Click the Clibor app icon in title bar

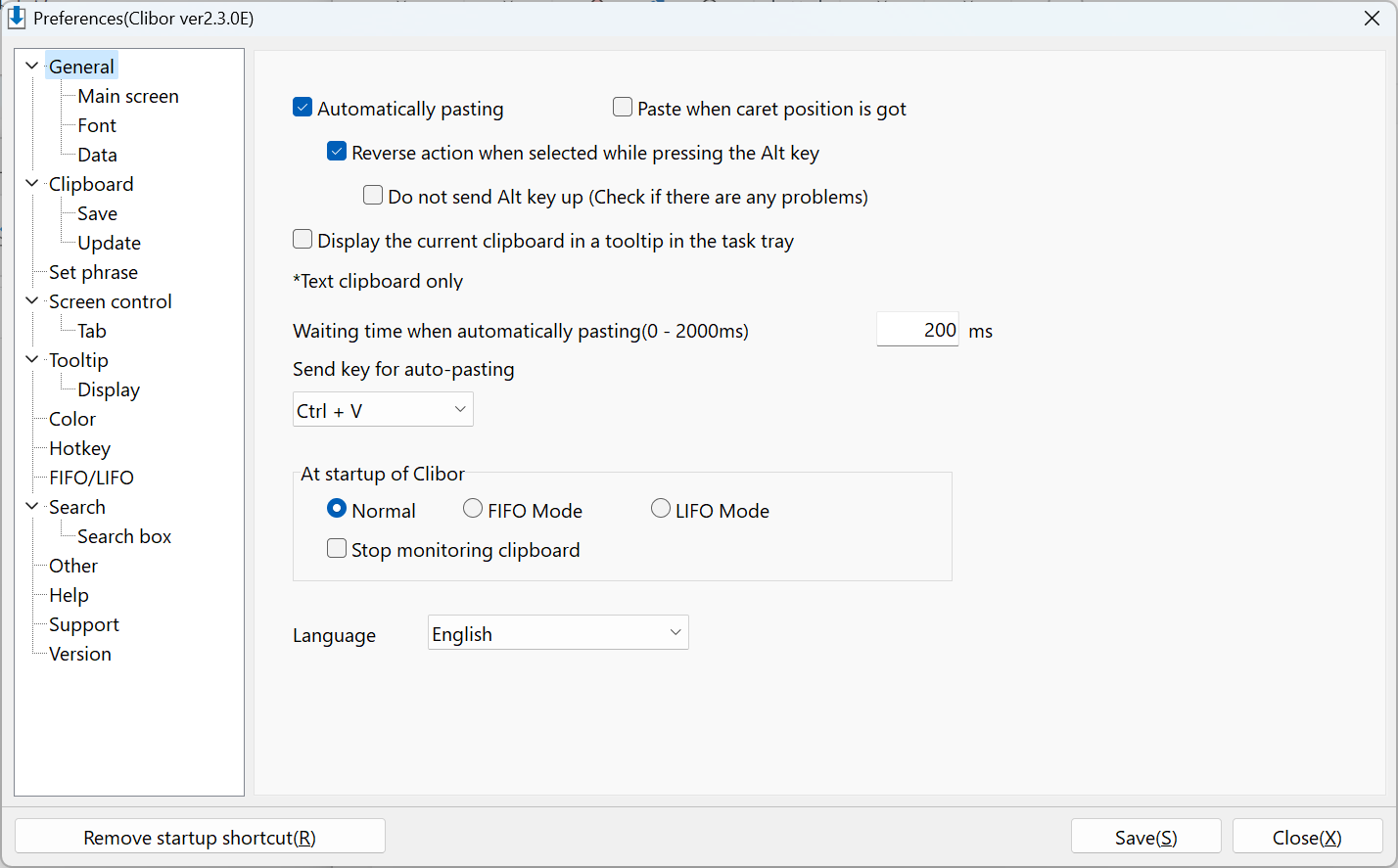tap(17, 18)
